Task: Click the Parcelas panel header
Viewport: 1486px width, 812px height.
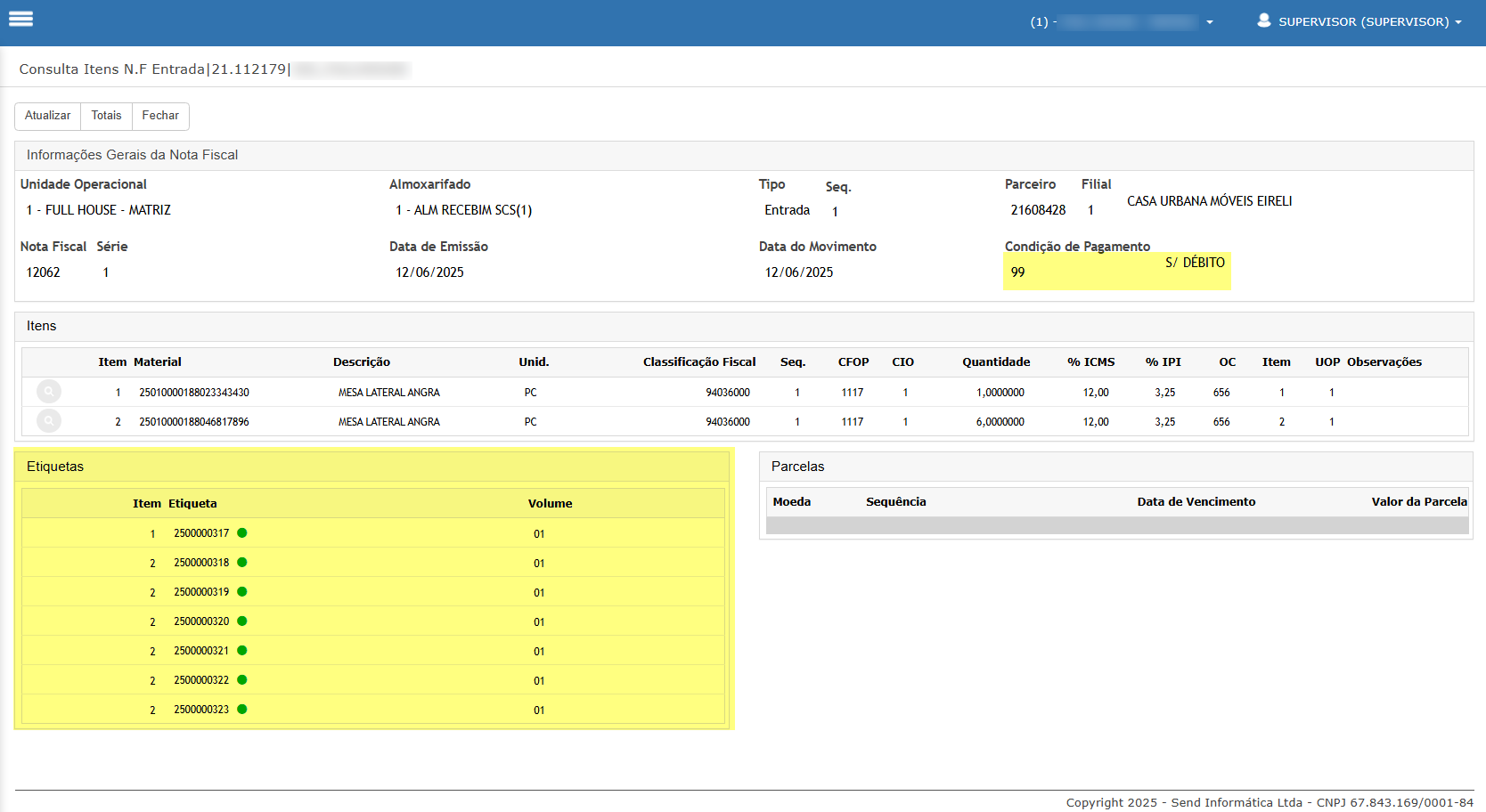Action: (1115, 467)
